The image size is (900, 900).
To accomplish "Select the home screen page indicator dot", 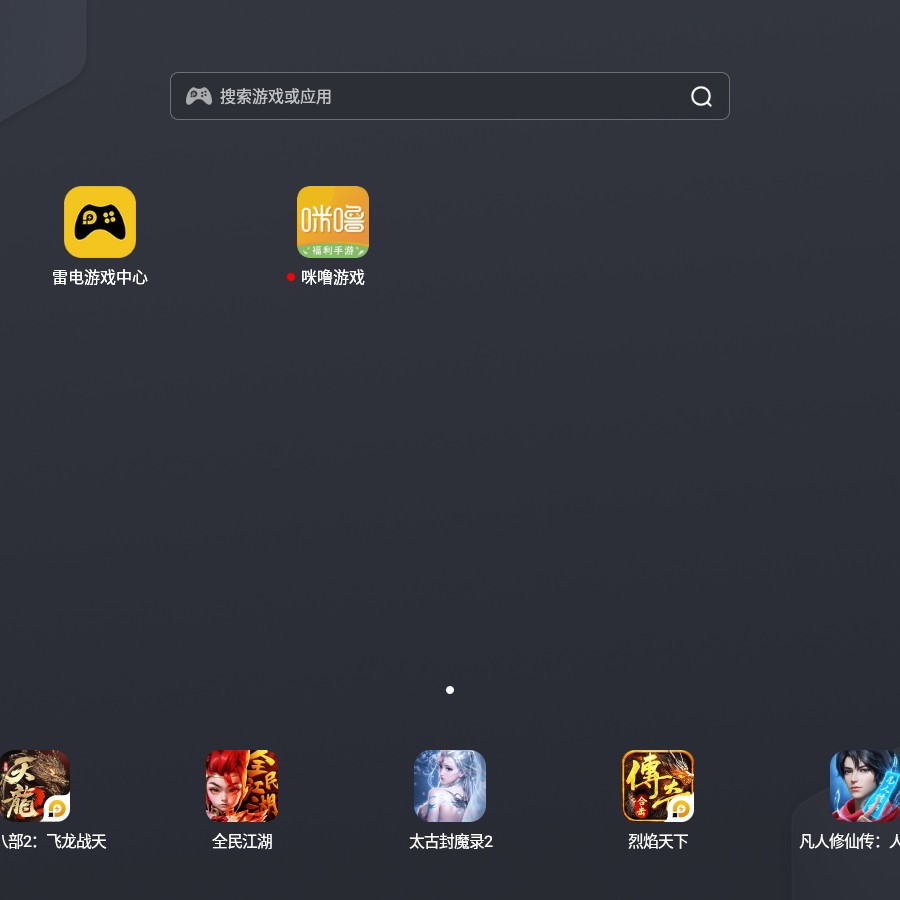I will pyautogui.click(x=450, y=690).
